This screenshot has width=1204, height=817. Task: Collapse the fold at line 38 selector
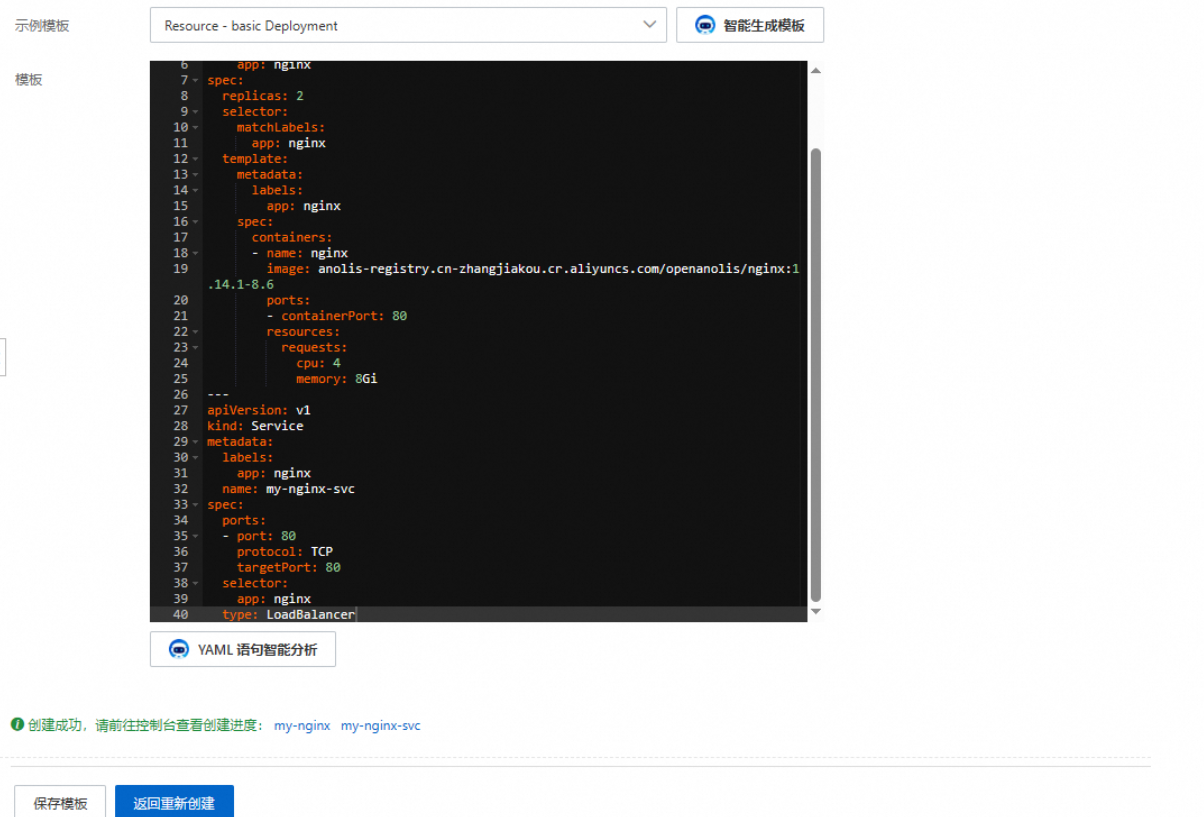196,583
